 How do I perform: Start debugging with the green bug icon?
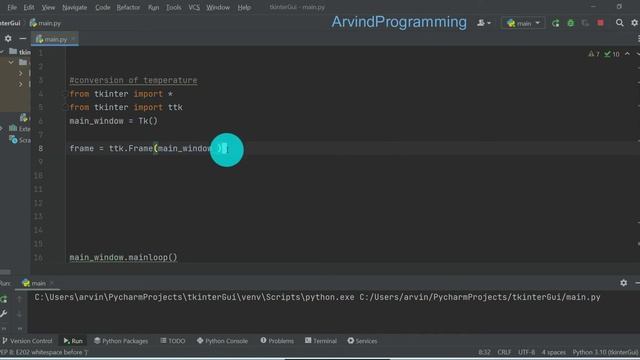tap(571, 23)
